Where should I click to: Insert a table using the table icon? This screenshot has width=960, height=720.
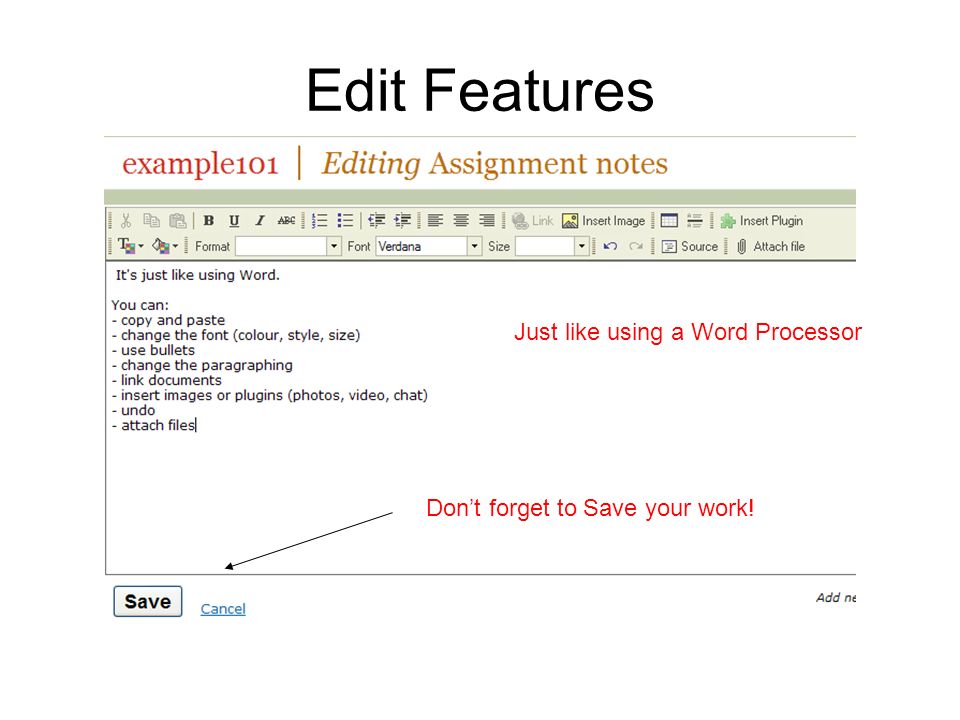[669, 220]
